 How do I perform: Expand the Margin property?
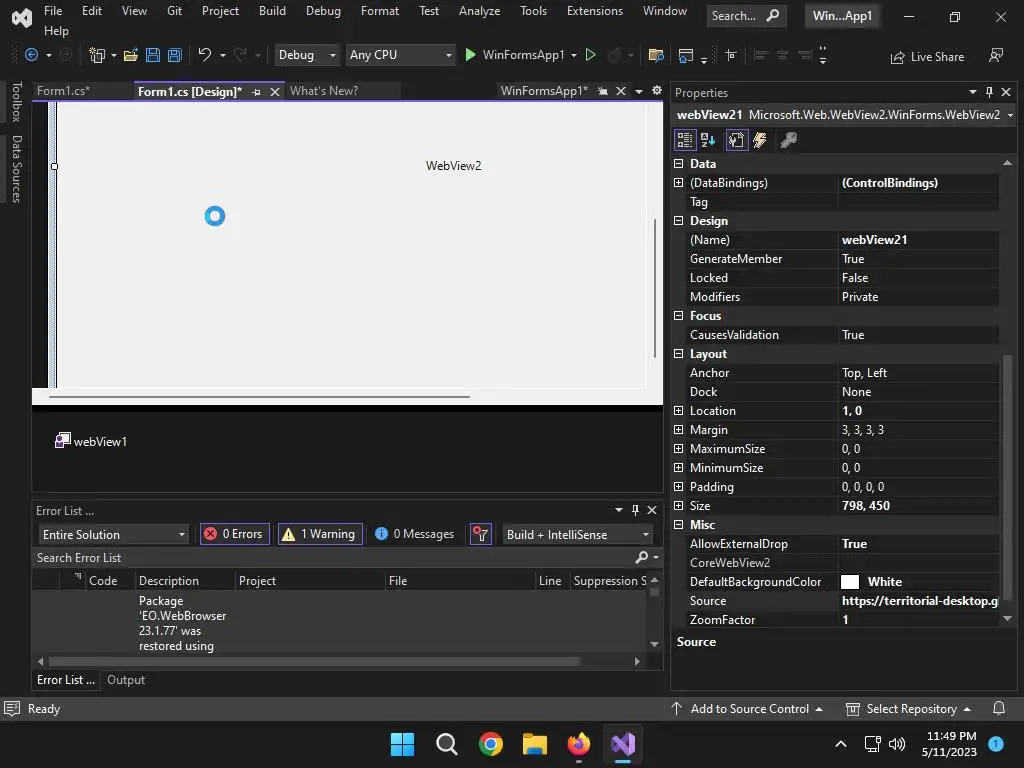[x=679, y=430]
